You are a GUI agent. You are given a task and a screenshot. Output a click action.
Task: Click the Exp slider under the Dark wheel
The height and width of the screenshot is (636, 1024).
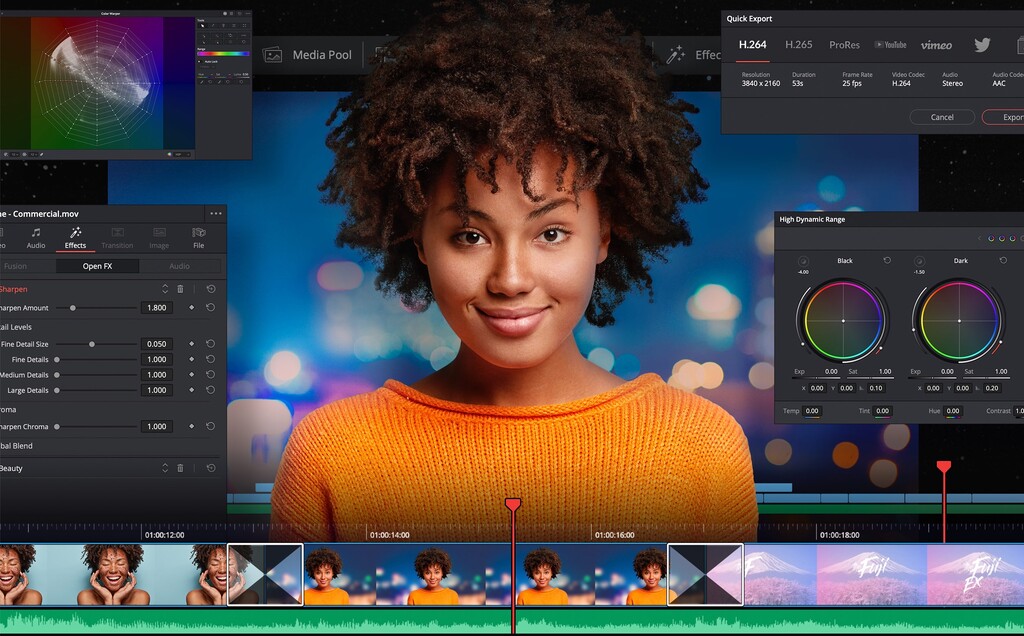[x=934, y=377]
